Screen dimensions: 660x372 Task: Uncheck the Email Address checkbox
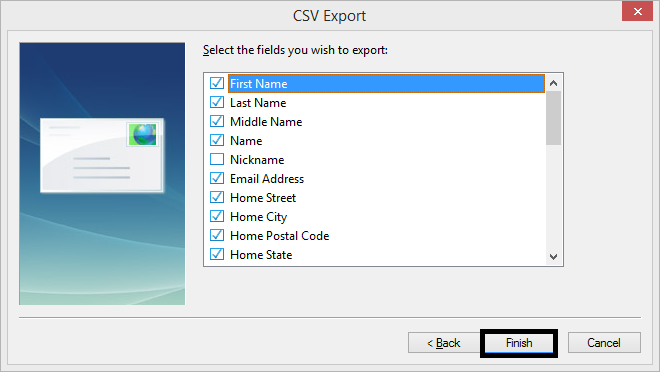[x=217, y=178]
